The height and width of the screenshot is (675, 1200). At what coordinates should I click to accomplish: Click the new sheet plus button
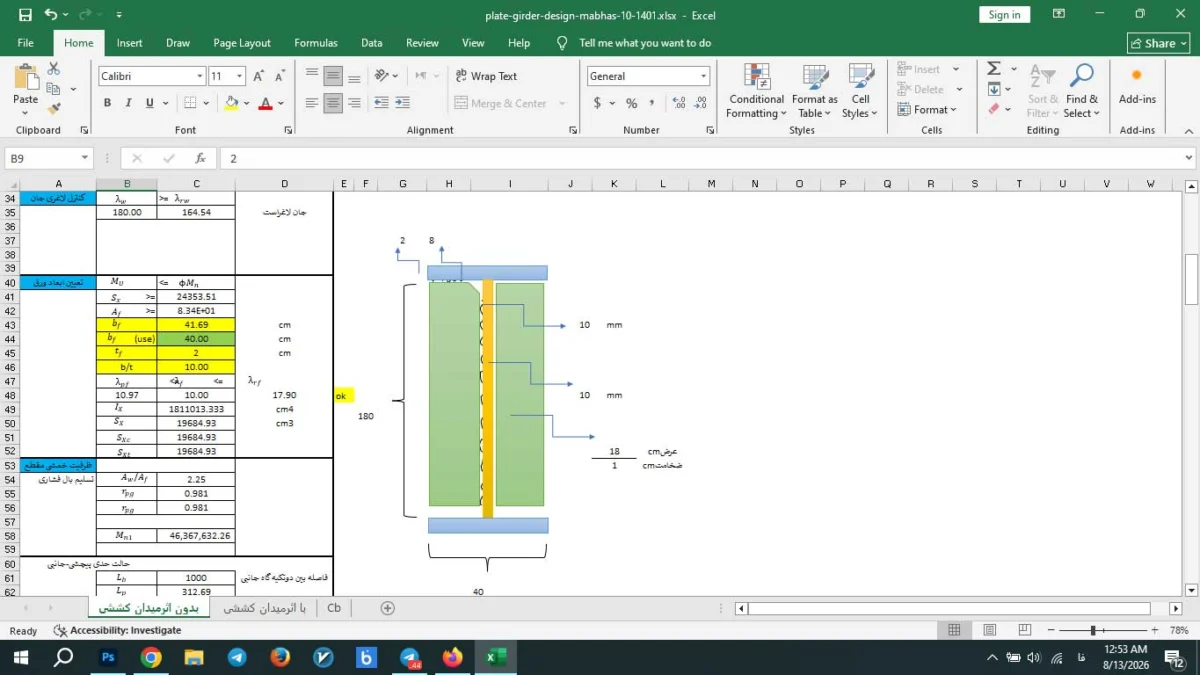pyautogui.click(x=388, y=608)
